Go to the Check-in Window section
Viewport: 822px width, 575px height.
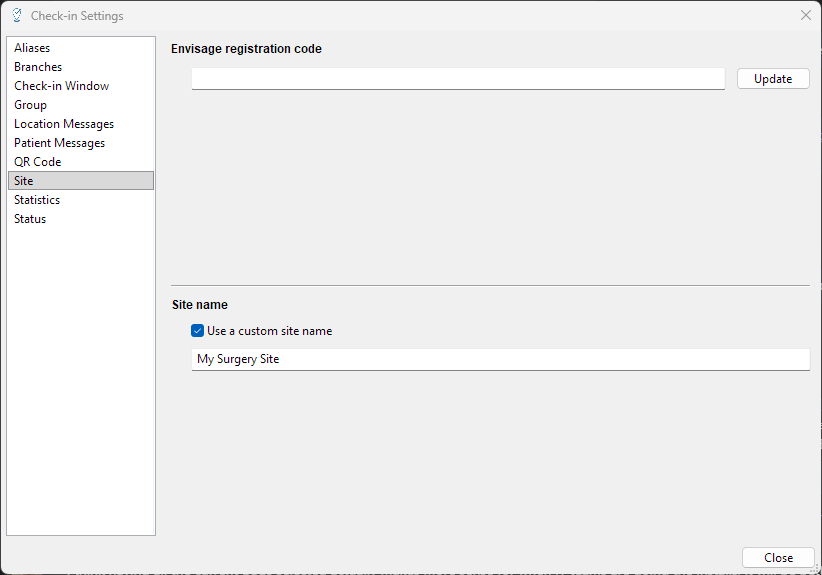click(61, 86)
